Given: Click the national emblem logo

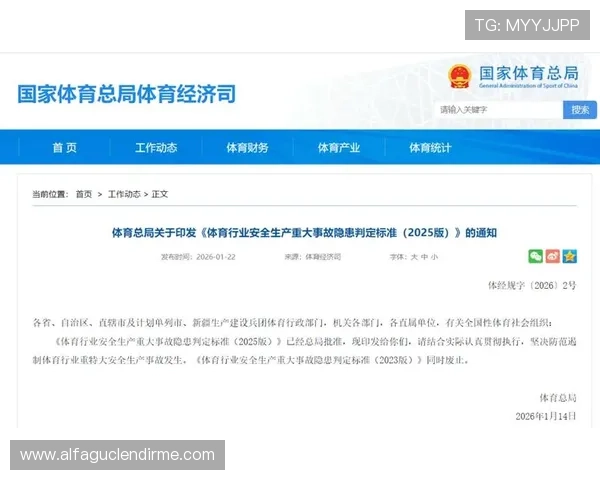Looking at the screenshot, I should tap(459, 76).
